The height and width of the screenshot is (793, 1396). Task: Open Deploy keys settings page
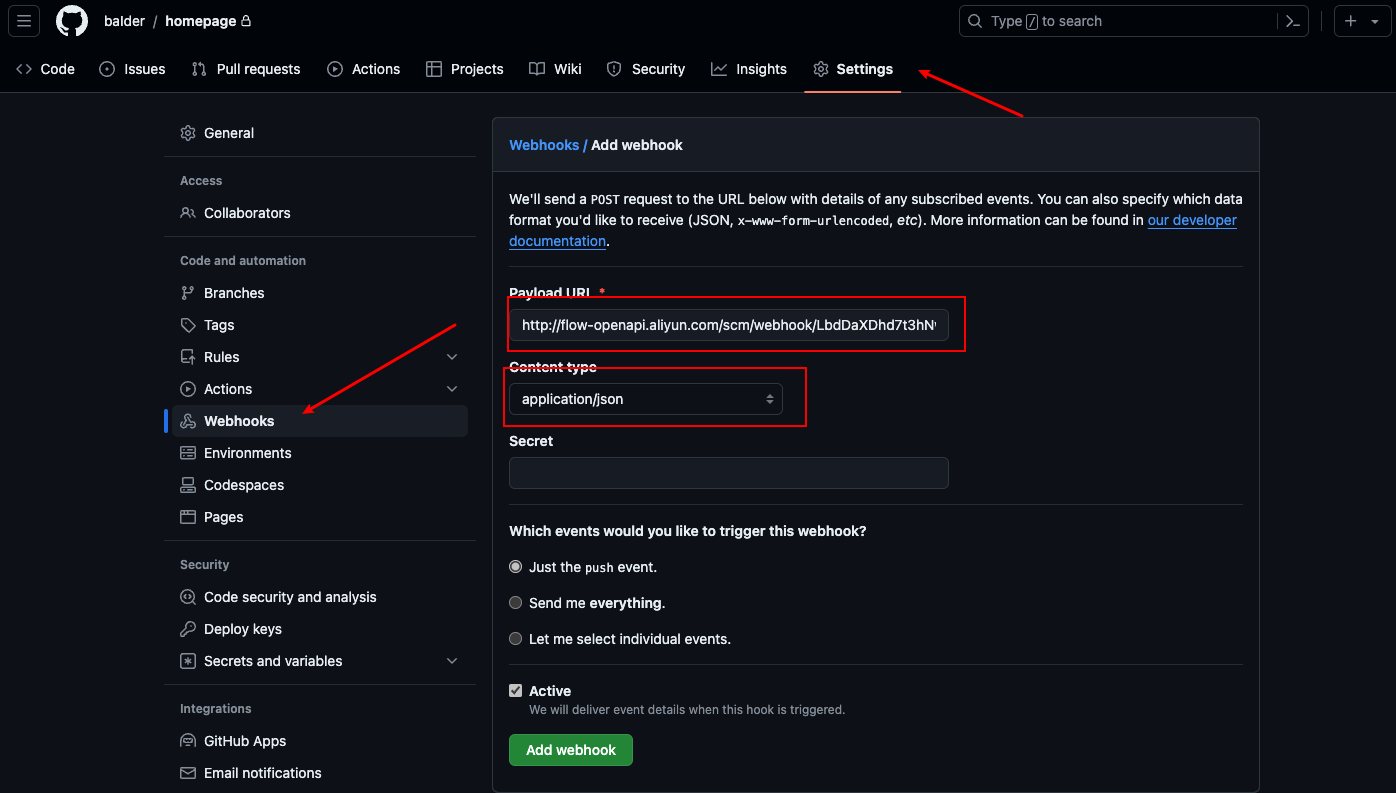[x=320, y=629]
